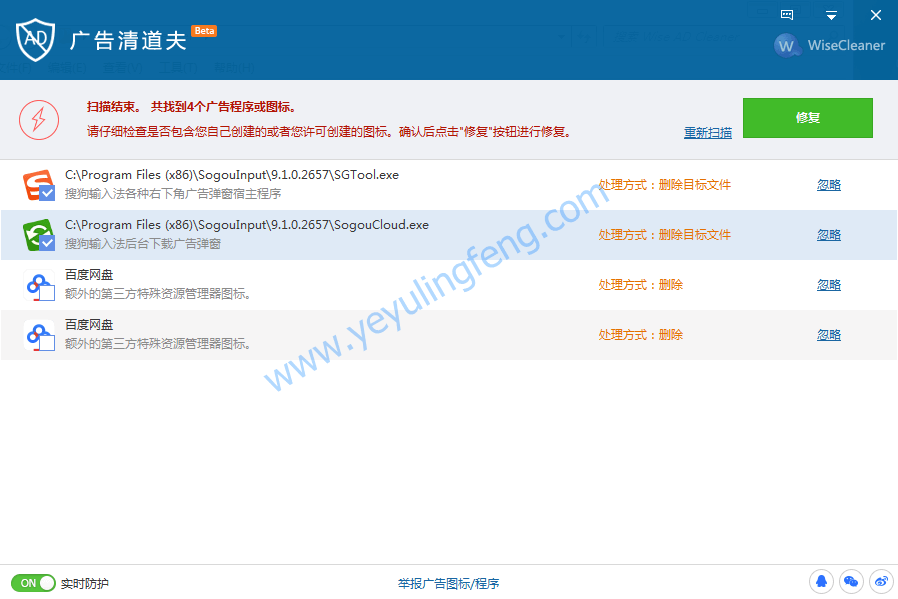Image resolution: width=898 pixels, height=599 pixels.
Task: Open the title bar dropdown menu arrow
Action: [x=831, y=15]
